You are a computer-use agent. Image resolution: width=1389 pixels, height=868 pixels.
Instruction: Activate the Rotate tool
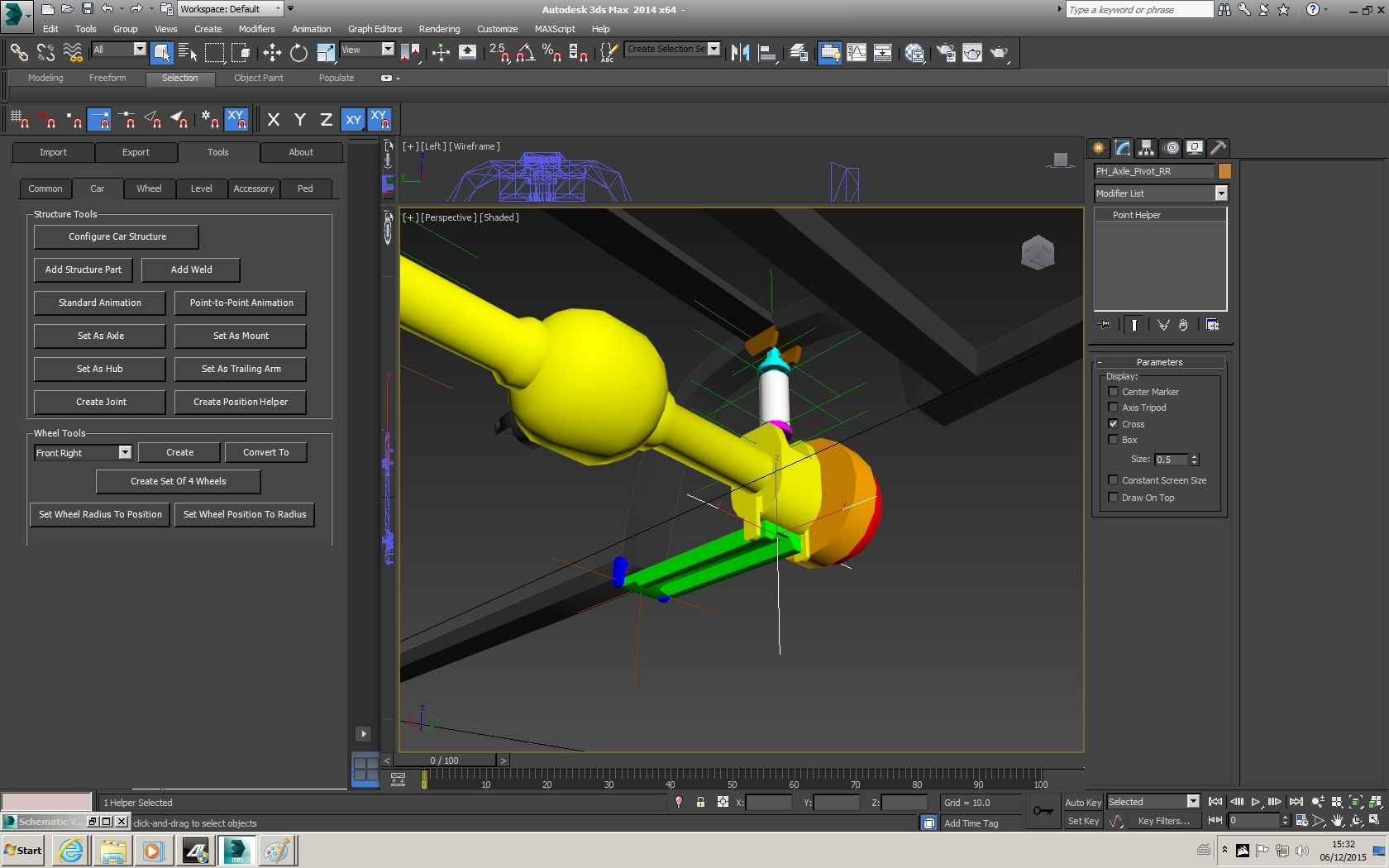pos(298,53)
